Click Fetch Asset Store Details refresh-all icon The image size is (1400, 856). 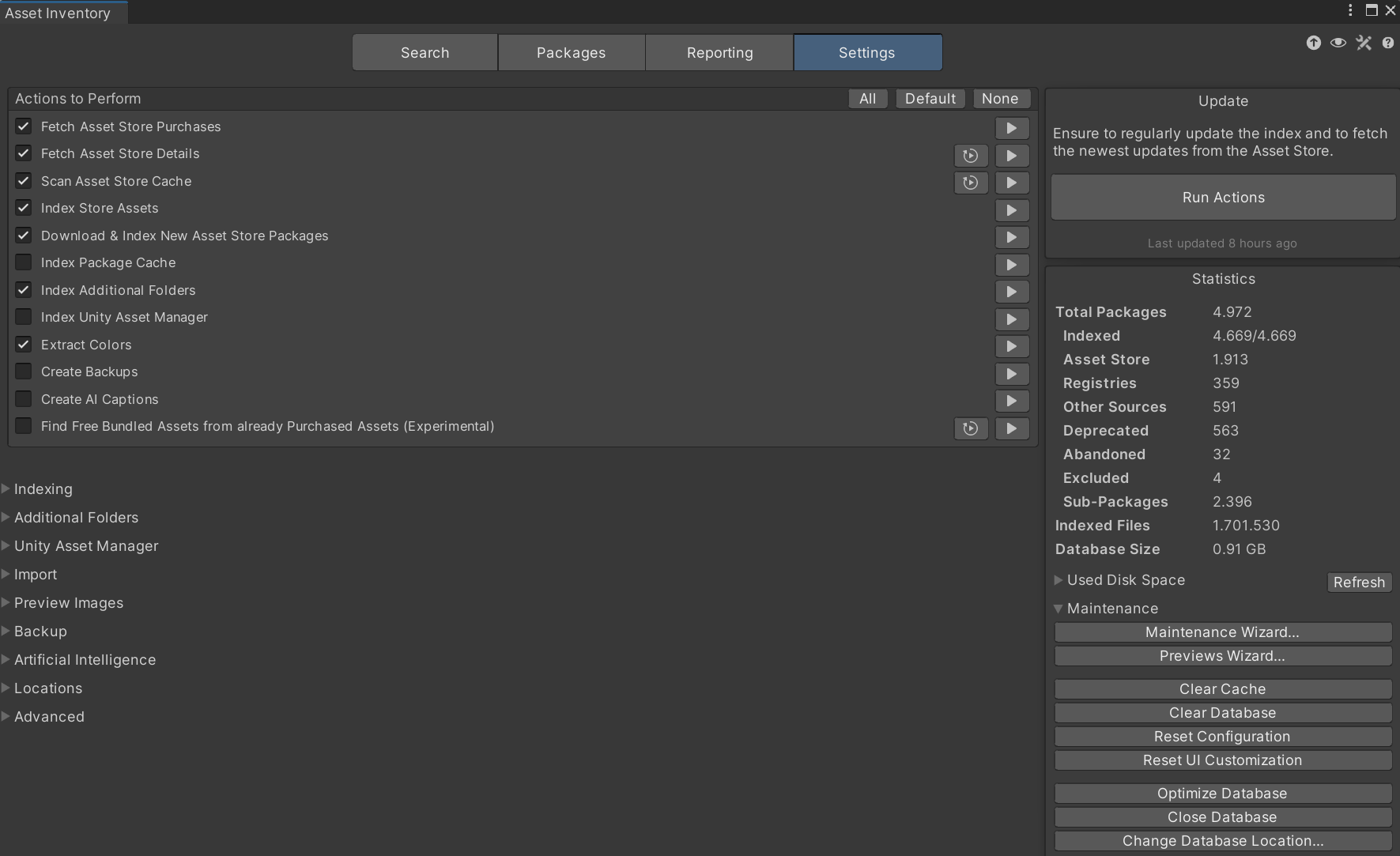pos(971,156)
